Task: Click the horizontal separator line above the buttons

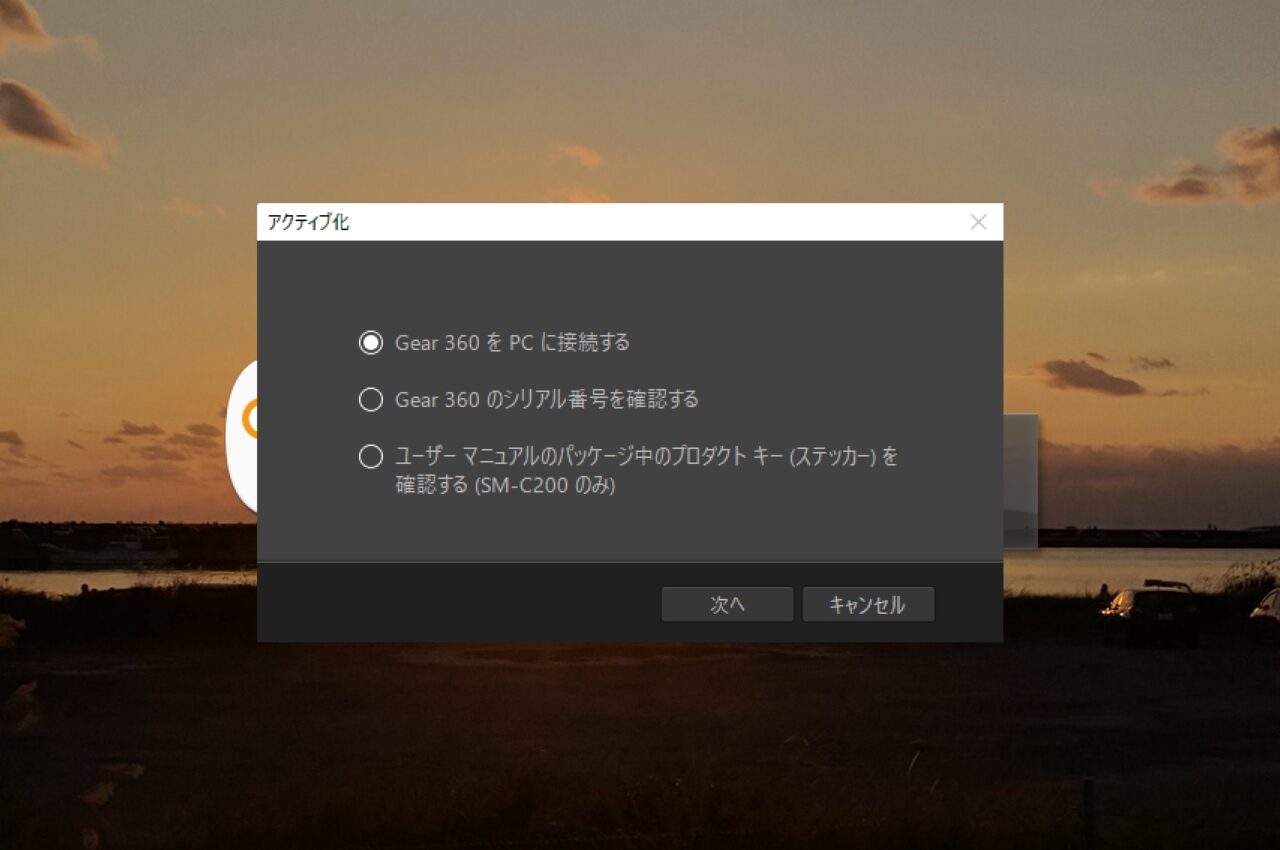Action: click(x=630, y=561)
